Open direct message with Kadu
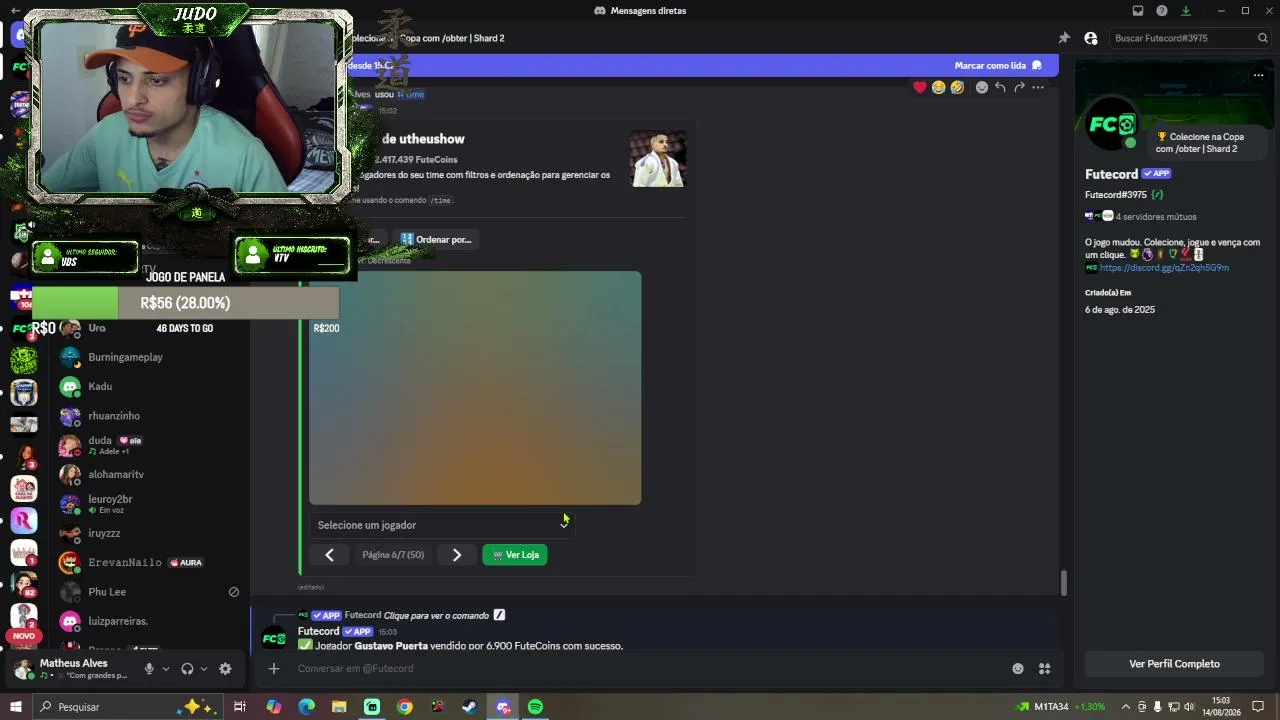Screen dimensions: 1280x720 [150, 386]
